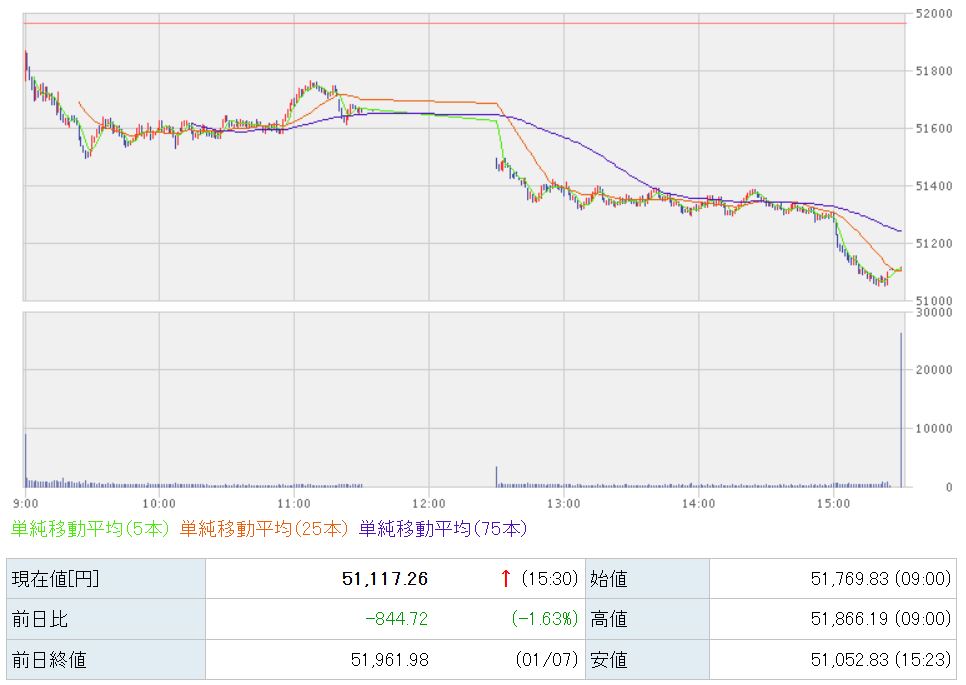Click the (-1.63%) percentage change
The image size is (966, 685).
tap(544, 619)
